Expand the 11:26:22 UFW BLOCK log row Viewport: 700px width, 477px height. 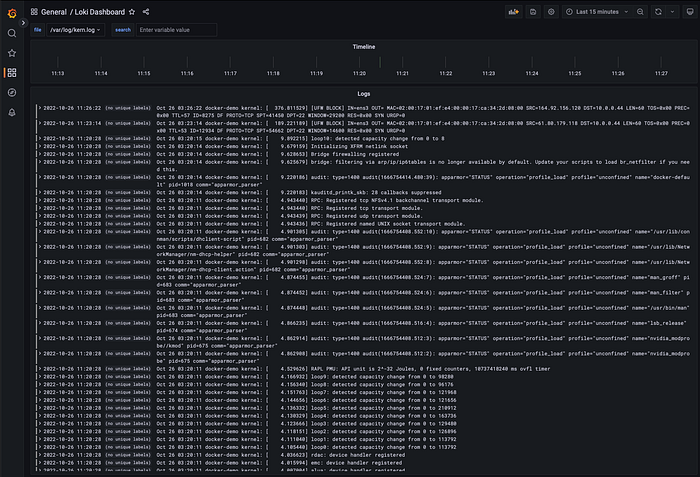click(40, 108)
